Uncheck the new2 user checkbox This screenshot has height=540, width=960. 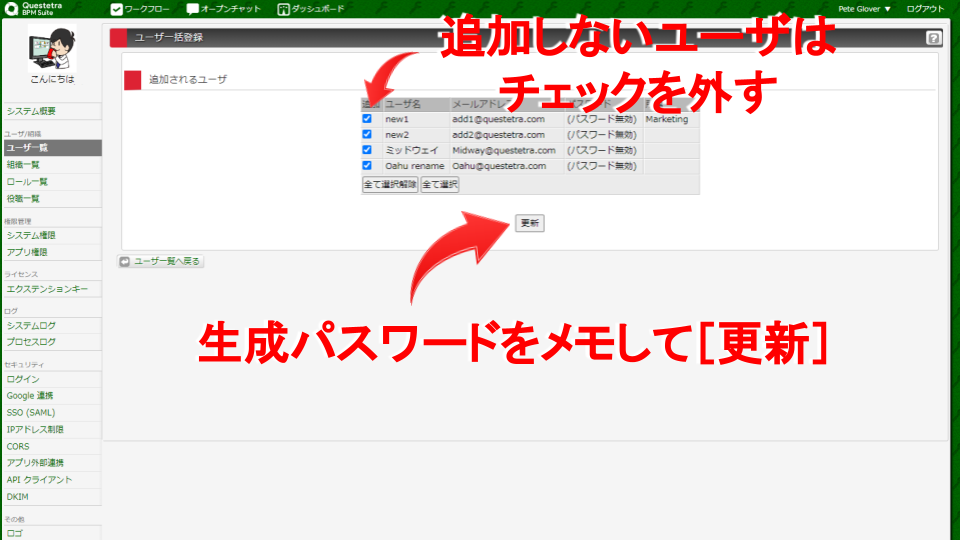click(367, 134)
